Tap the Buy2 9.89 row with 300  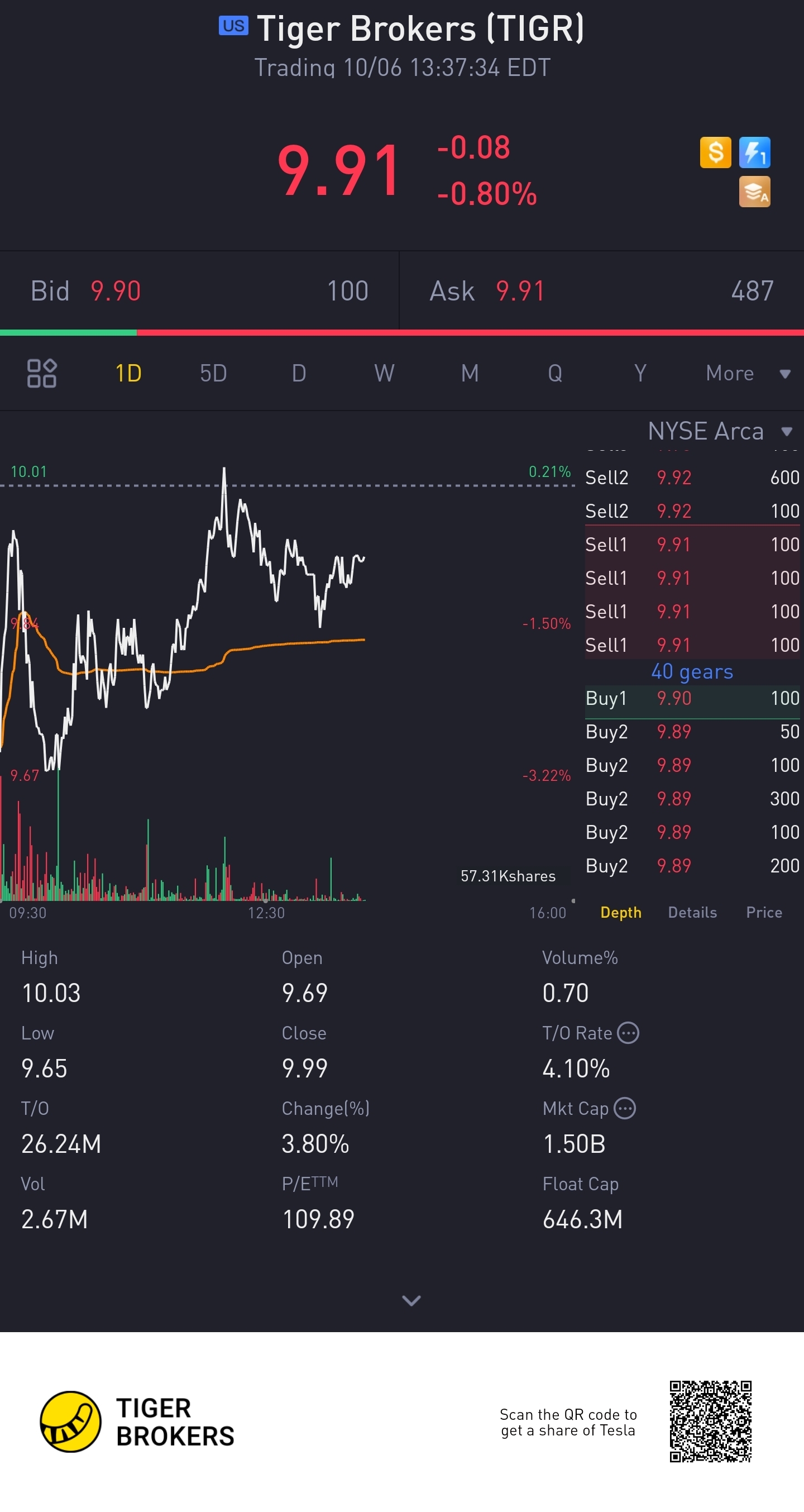pyautogui.click(x=692, y=799)
